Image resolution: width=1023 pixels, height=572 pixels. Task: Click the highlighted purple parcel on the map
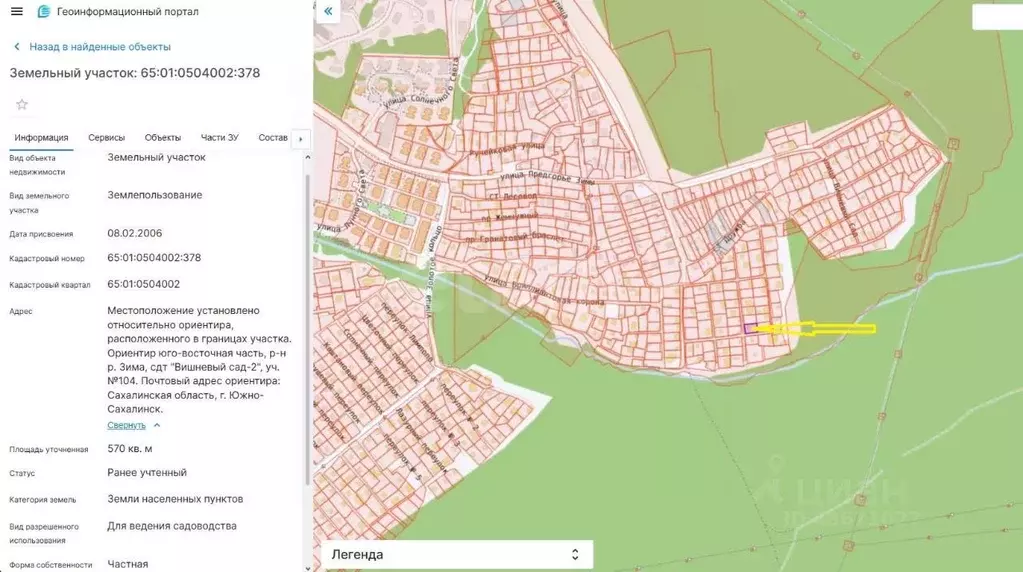(749, 328)
